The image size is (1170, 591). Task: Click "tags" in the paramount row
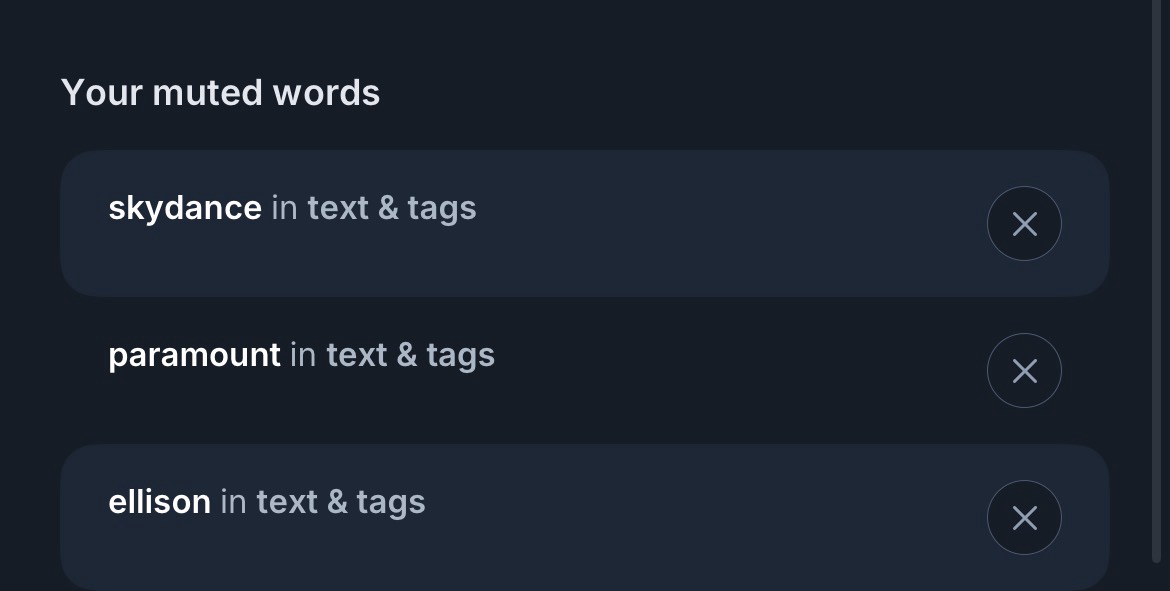coord(460,355)
